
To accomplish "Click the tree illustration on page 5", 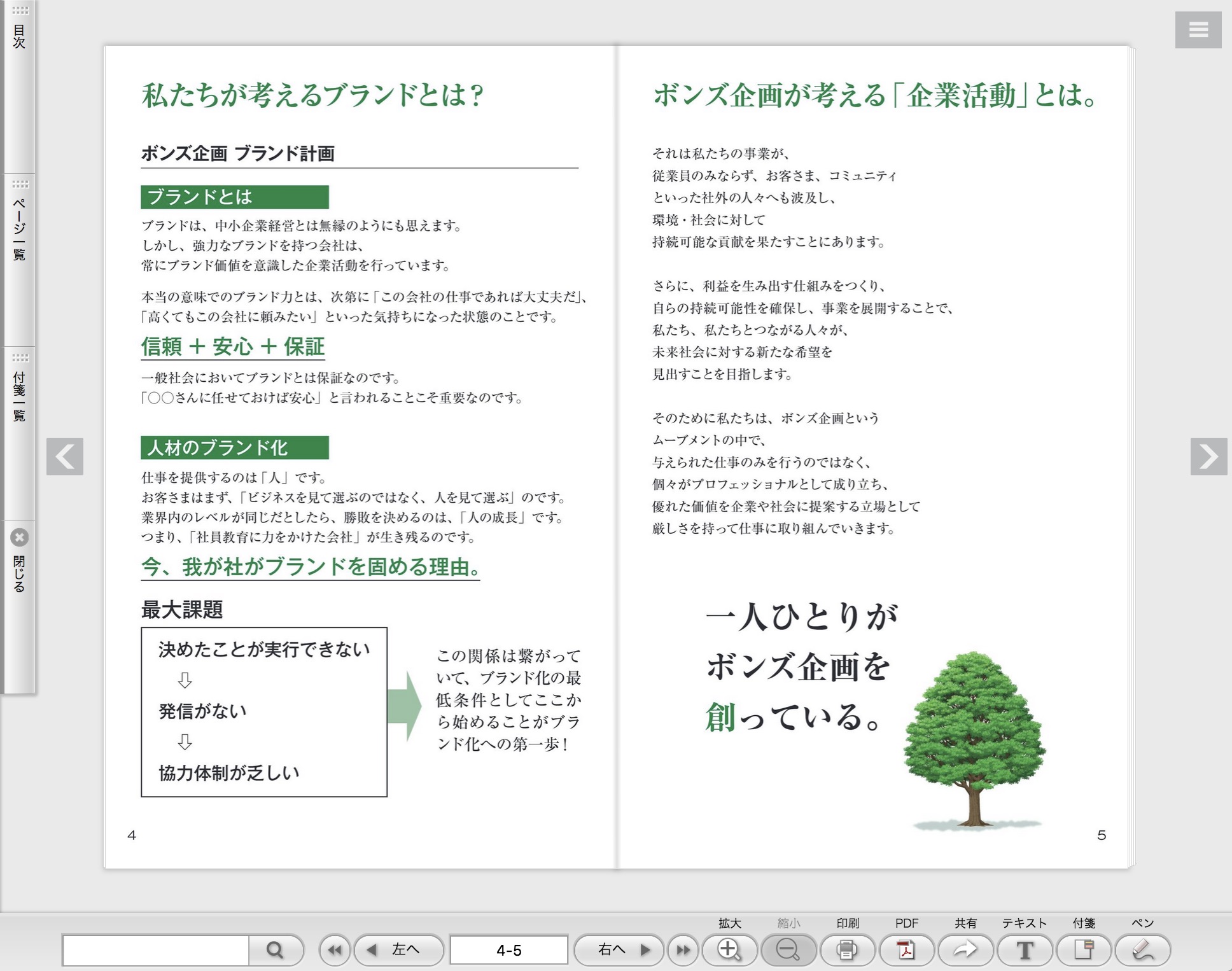I will [974, 741].
